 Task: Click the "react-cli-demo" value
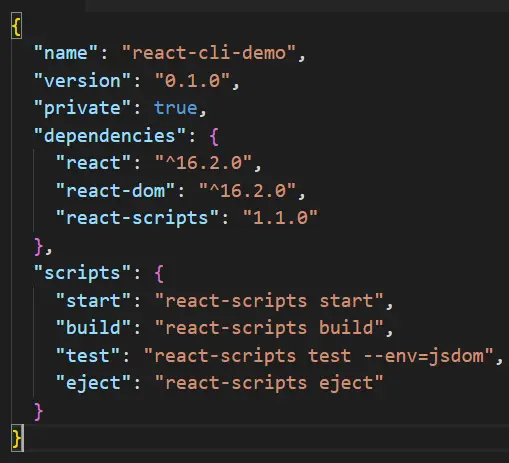click(x=209, y=53)
